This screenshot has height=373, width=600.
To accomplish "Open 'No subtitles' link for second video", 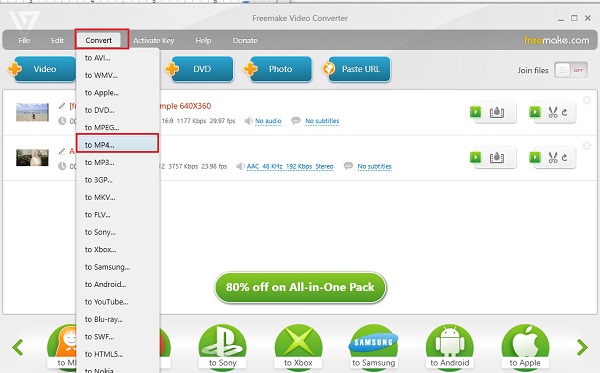I will 374,166.
